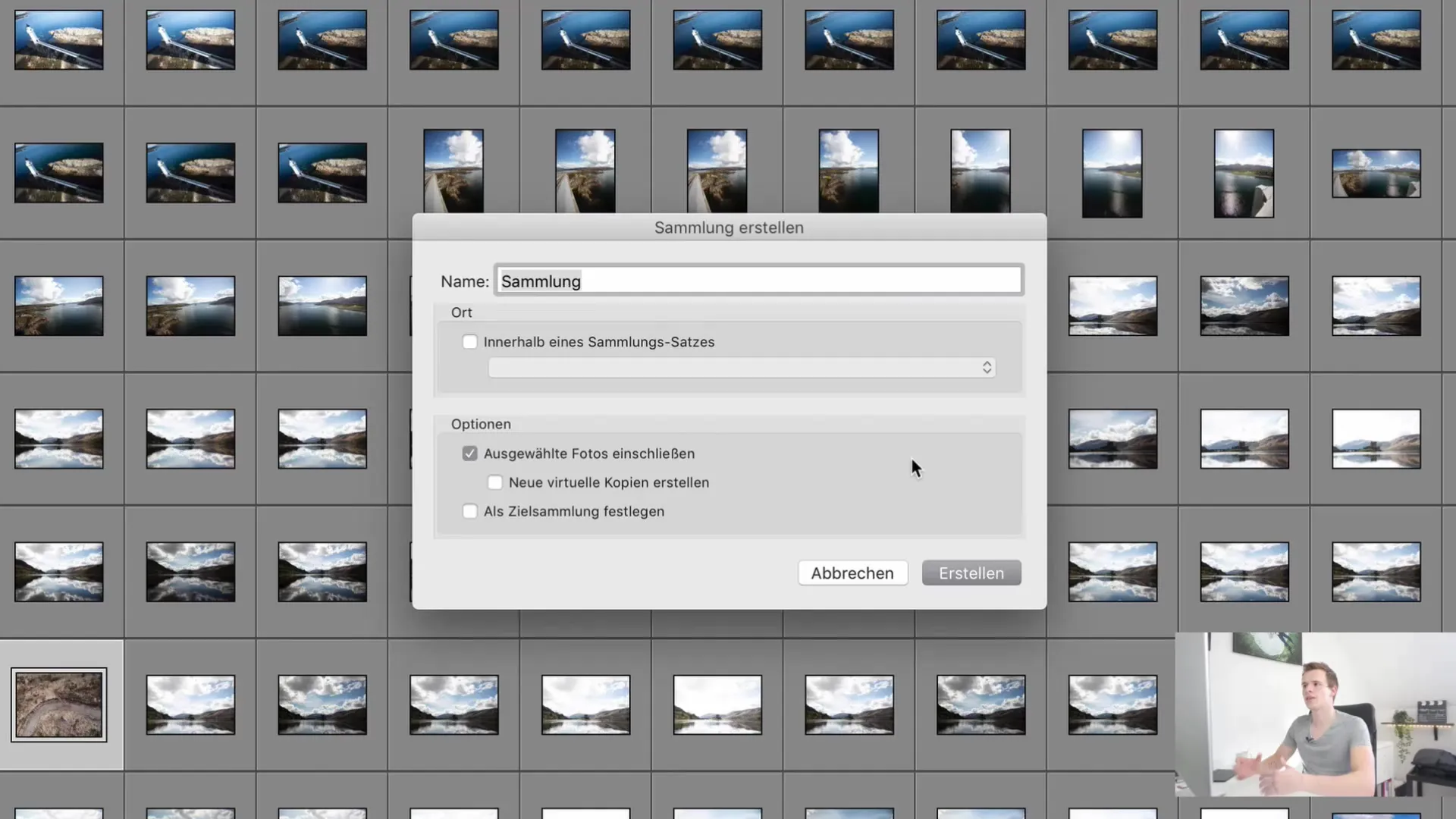Enable Neue virtuelle Kopien erstellen checkbox
The image size is (1456, 819).
(495, 482)
